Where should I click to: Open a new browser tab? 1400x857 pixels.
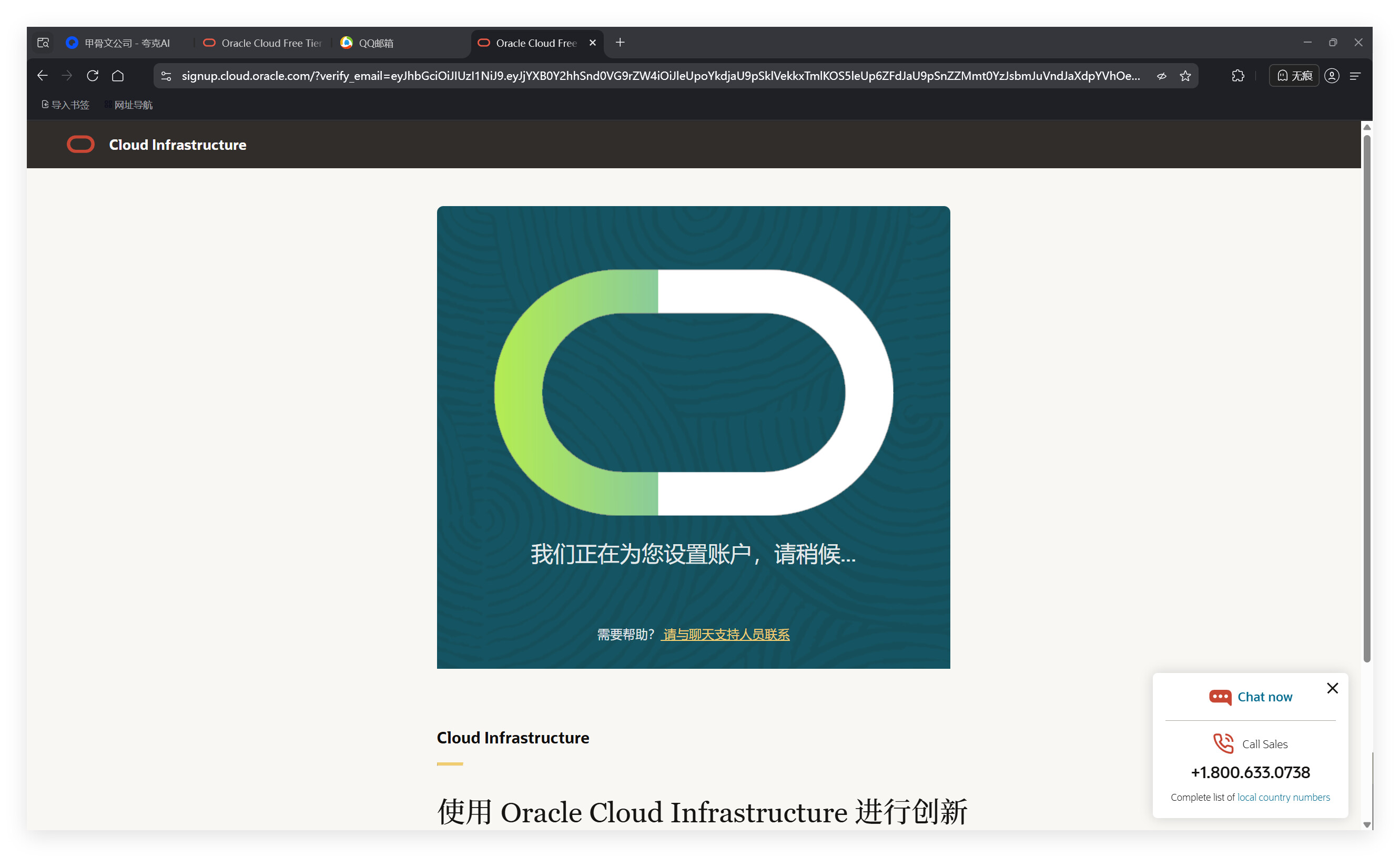click(x=620, y=43)
